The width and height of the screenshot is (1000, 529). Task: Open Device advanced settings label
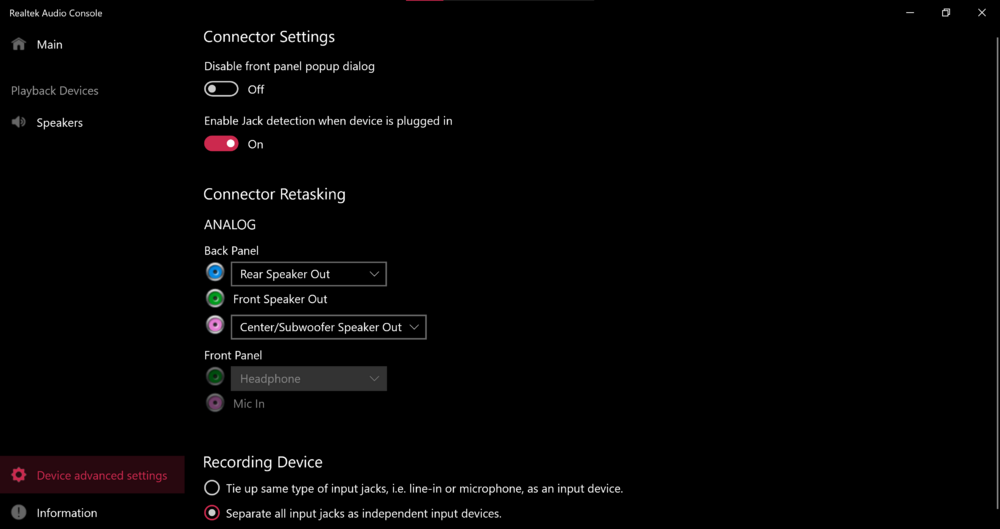[102, 476]
